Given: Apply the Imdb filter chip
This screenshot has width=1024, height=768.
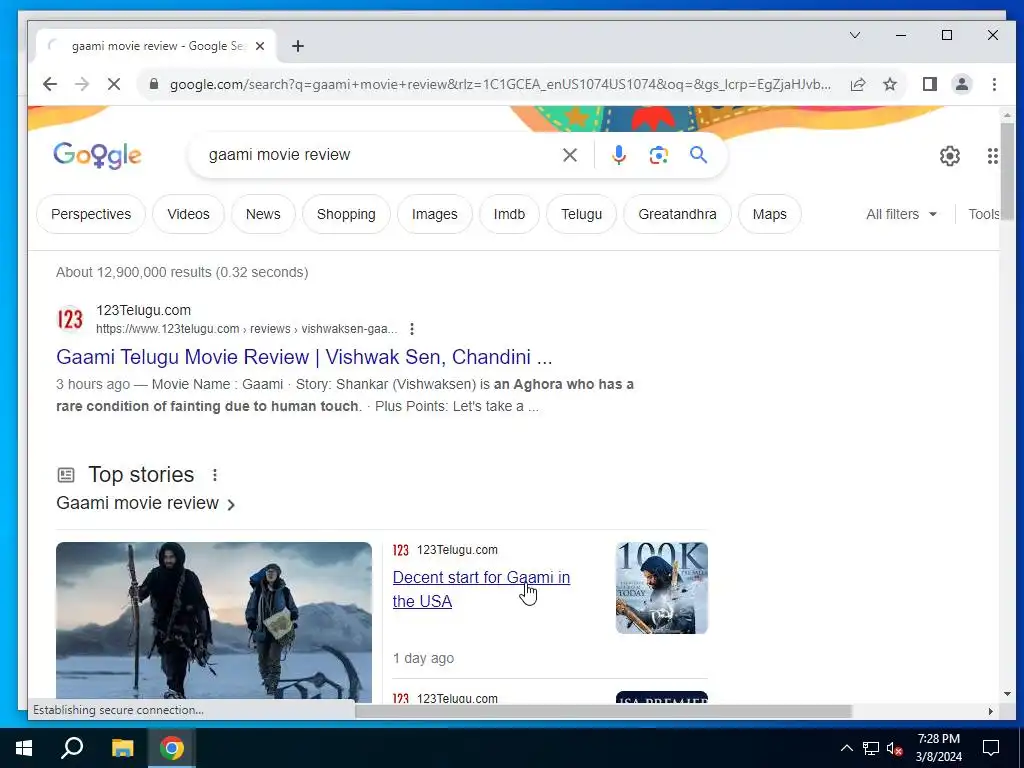Looking at the screenshot, I should 509,214.
